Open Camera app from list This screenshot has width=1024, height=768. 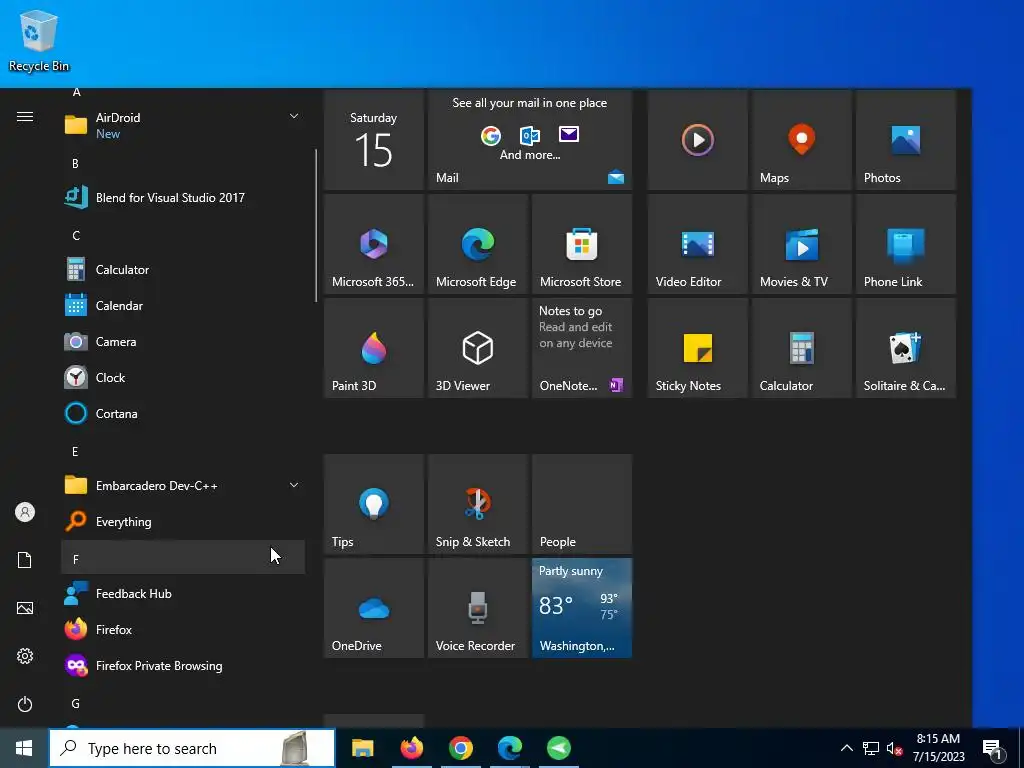pyautogui.click(x=183, y=342)
